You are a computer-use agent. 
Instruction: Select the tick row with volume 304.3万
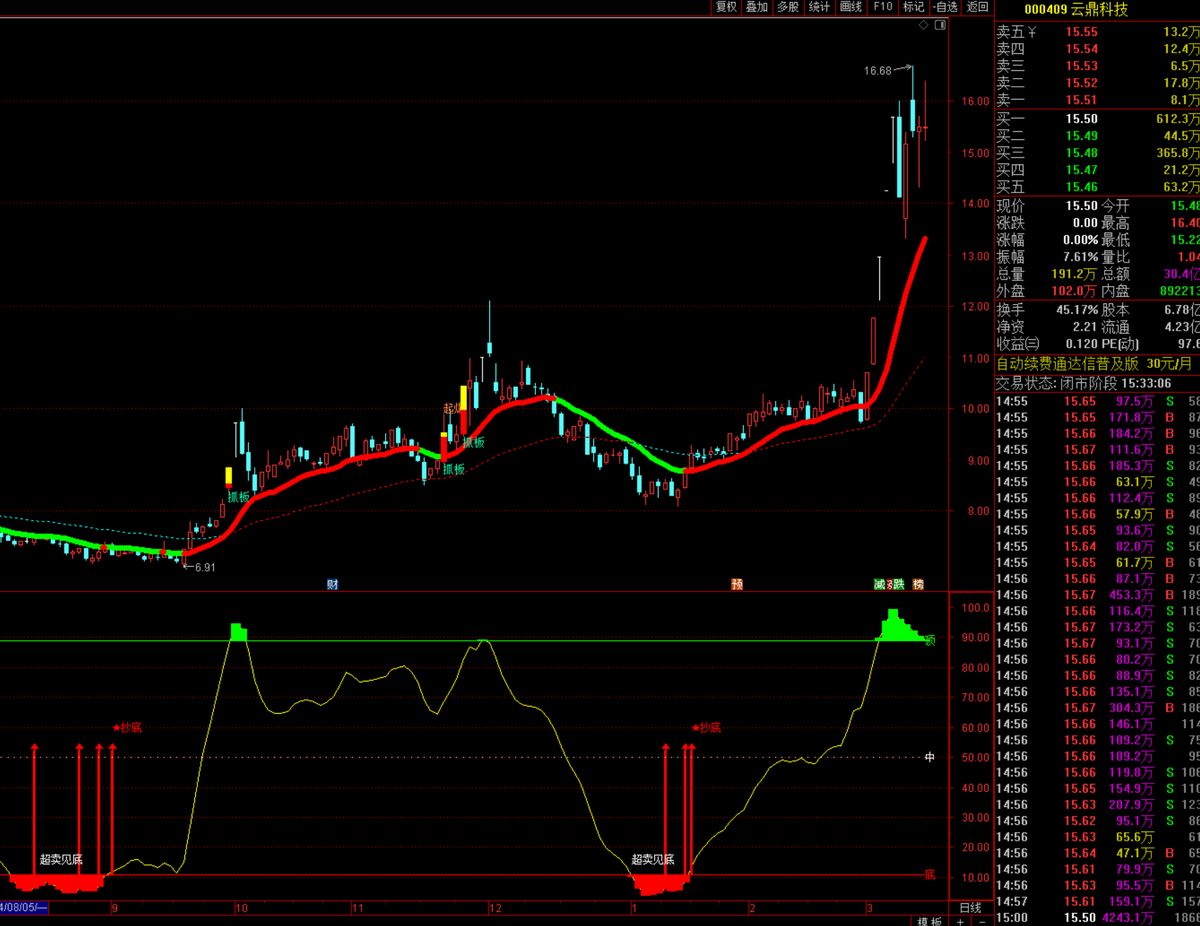pos(1097,708)
